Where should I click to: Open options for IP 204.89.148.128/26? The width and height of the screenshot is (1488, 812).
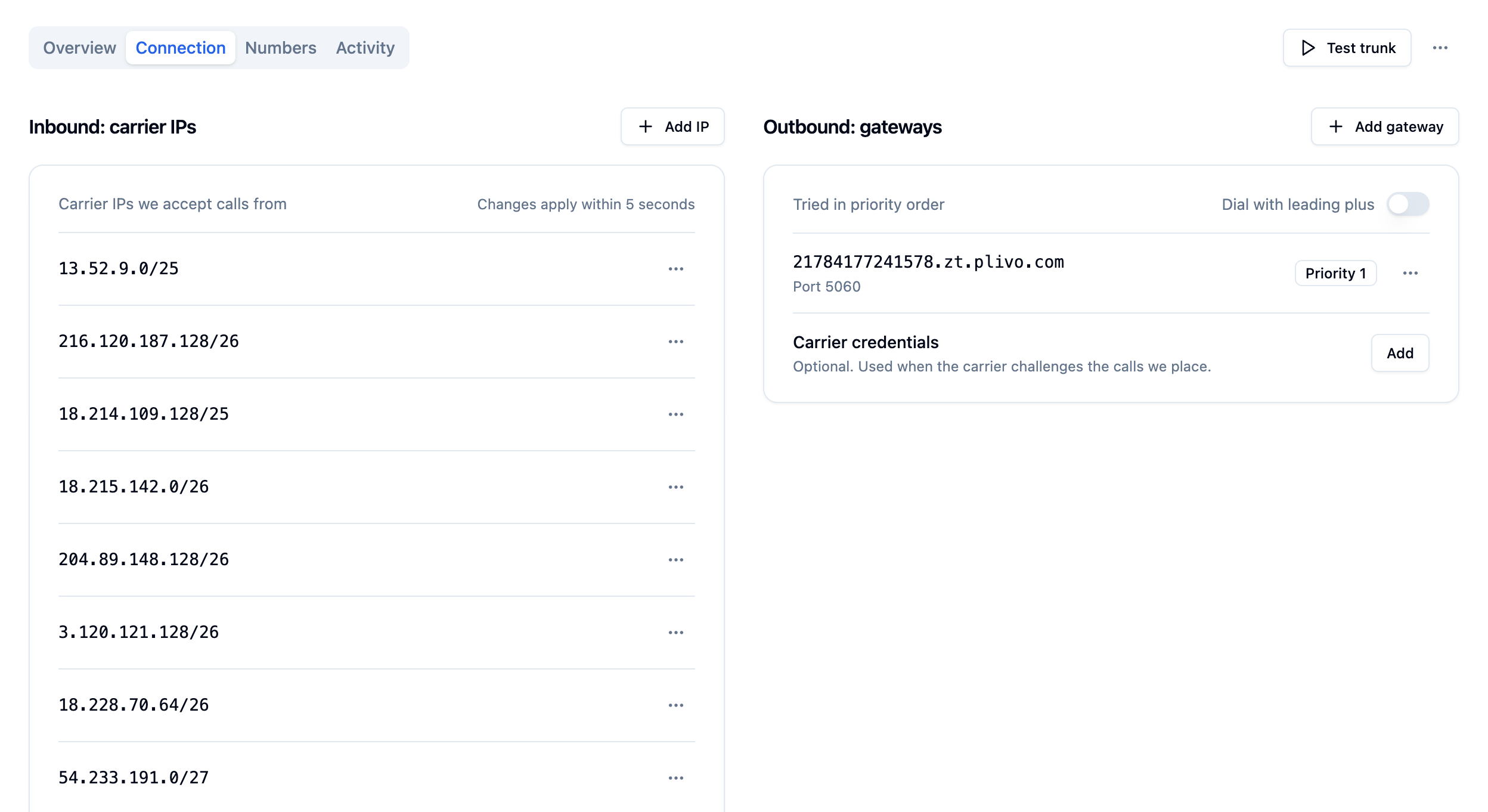(675, 560)
